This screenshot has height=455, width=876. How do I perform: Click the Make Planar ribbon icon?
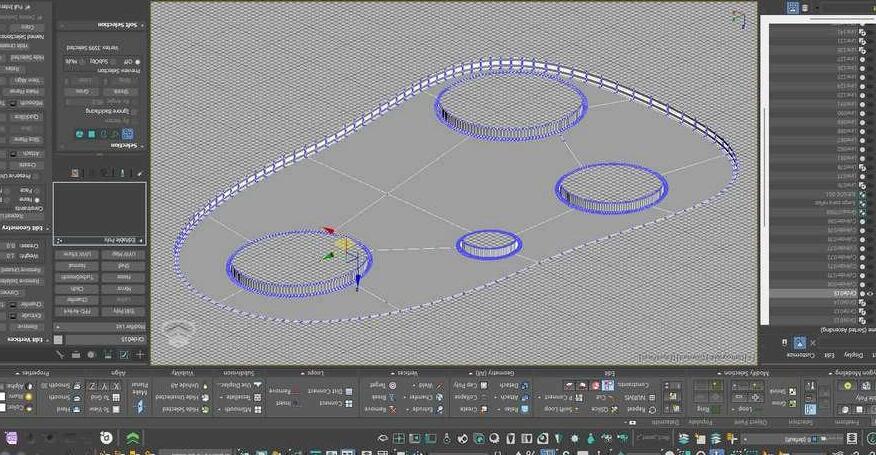pos(140,407)
